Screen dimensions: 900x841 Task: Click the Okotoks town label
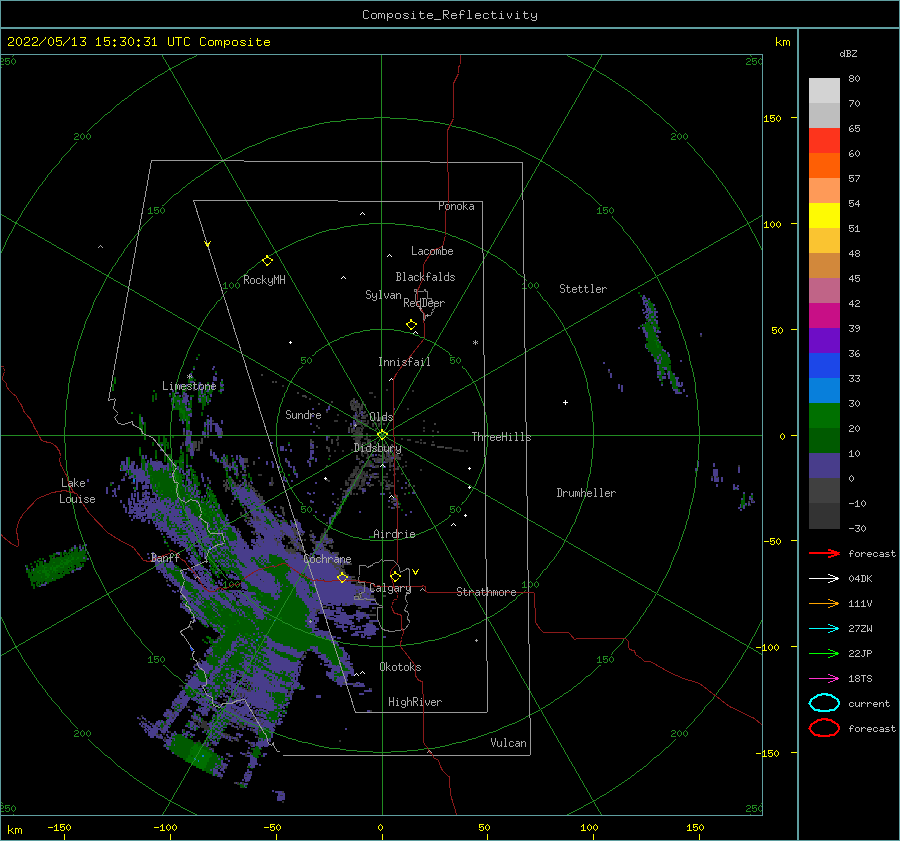[x=400, y=667]
